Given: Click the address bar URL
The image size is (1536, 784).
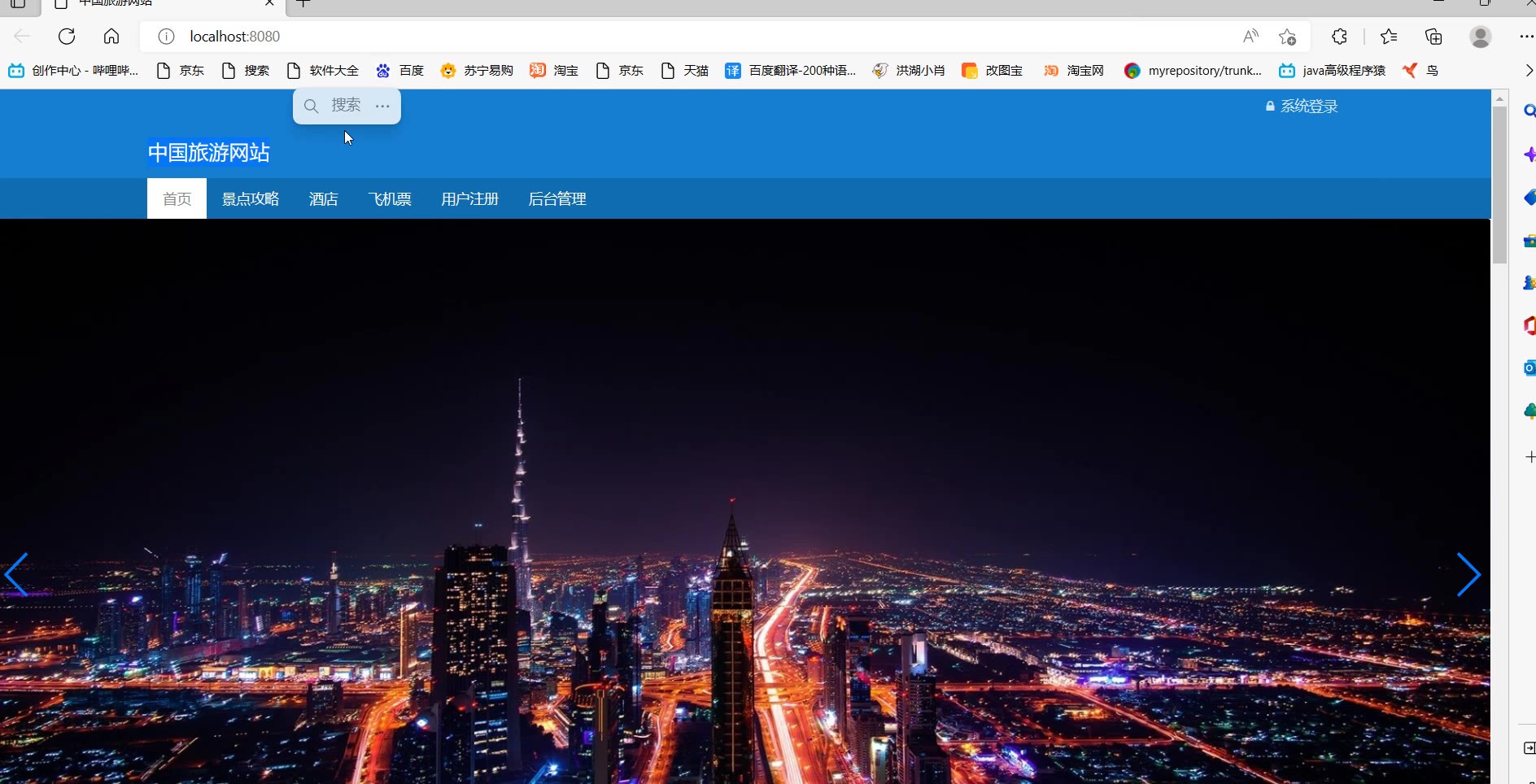Looking at the screenshot, I should coord(234,37).
